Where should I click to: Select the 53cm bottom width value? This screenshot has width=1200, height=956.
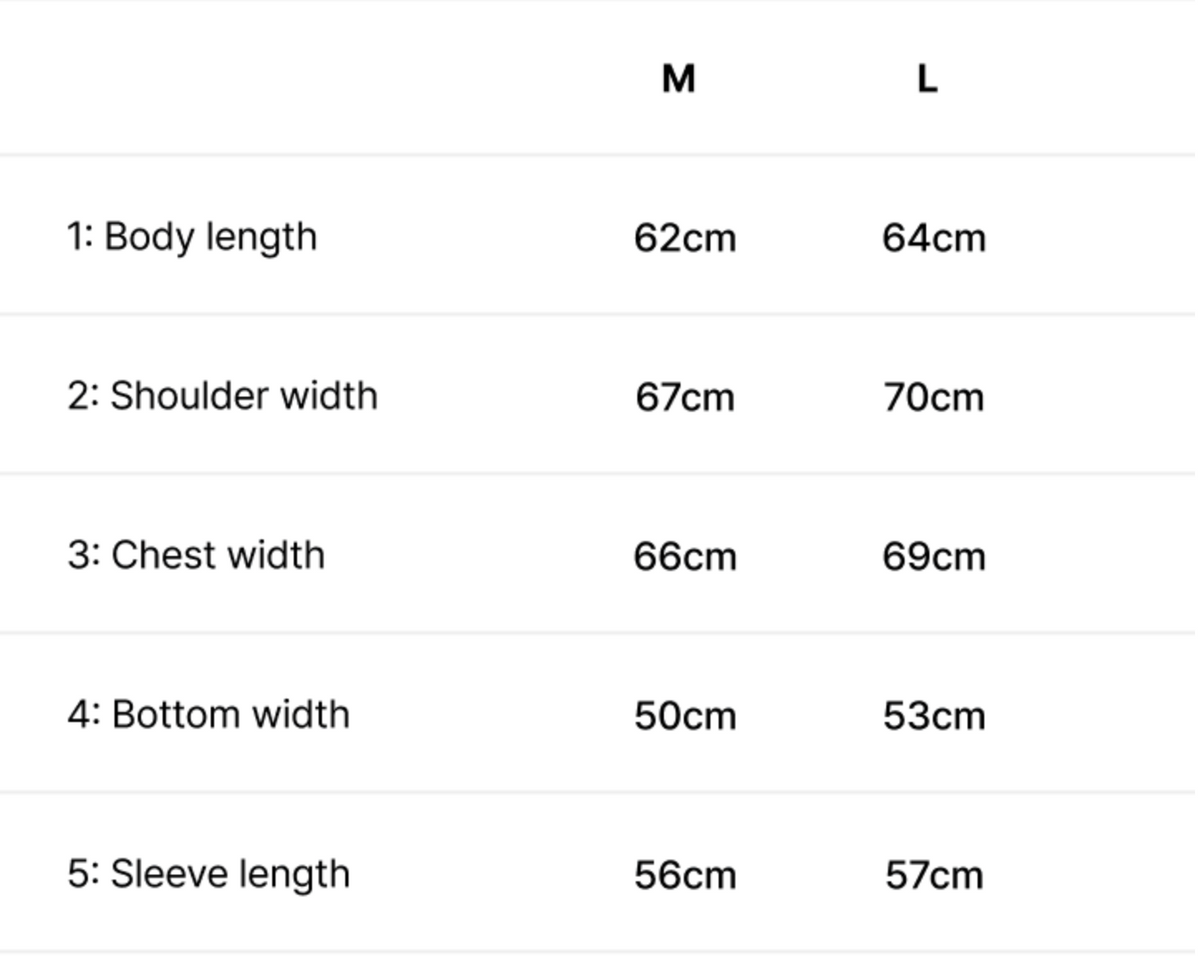934,715
